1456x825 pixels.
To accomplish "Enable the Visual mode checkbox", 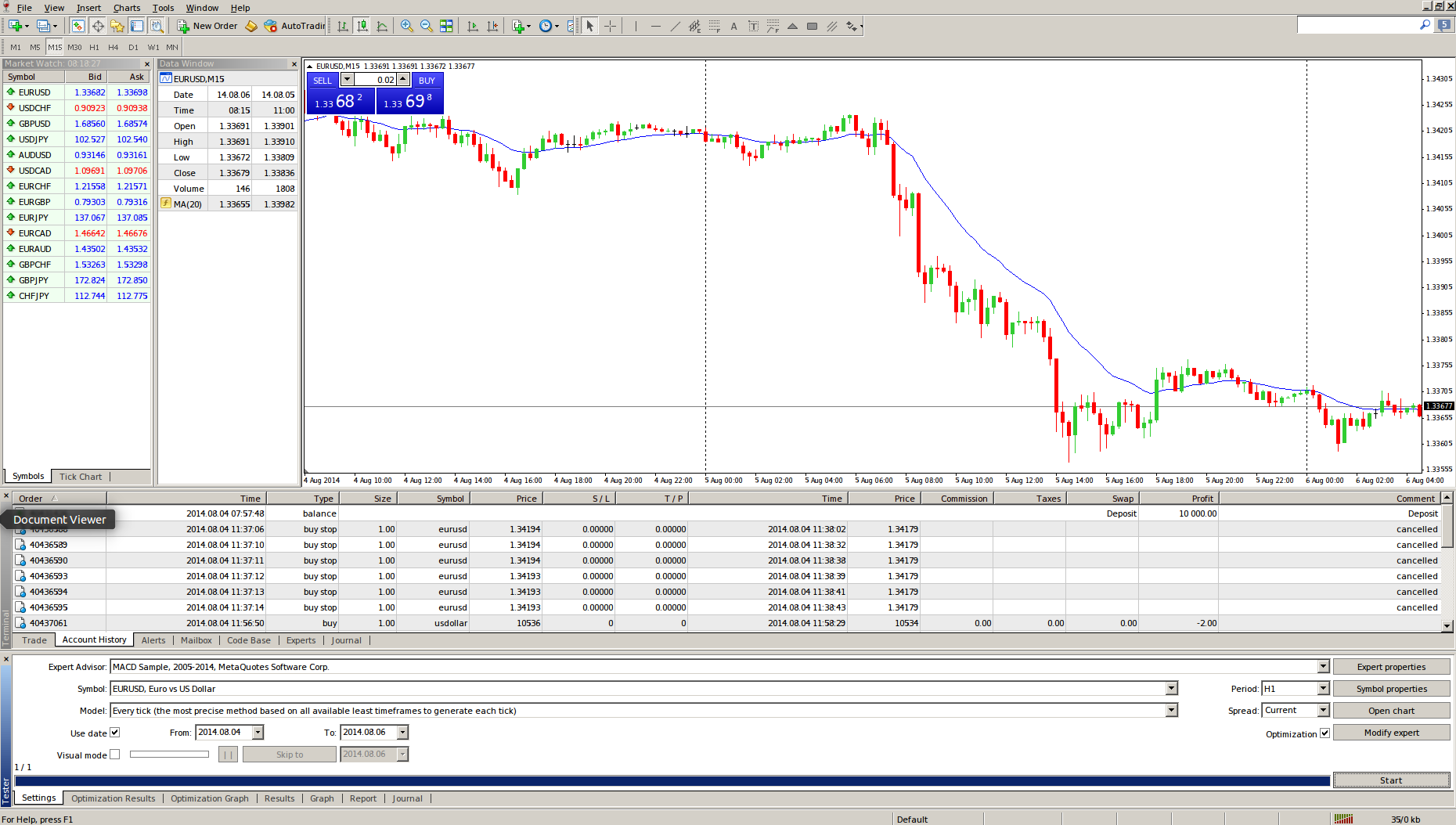I will (x=115, y=755).
